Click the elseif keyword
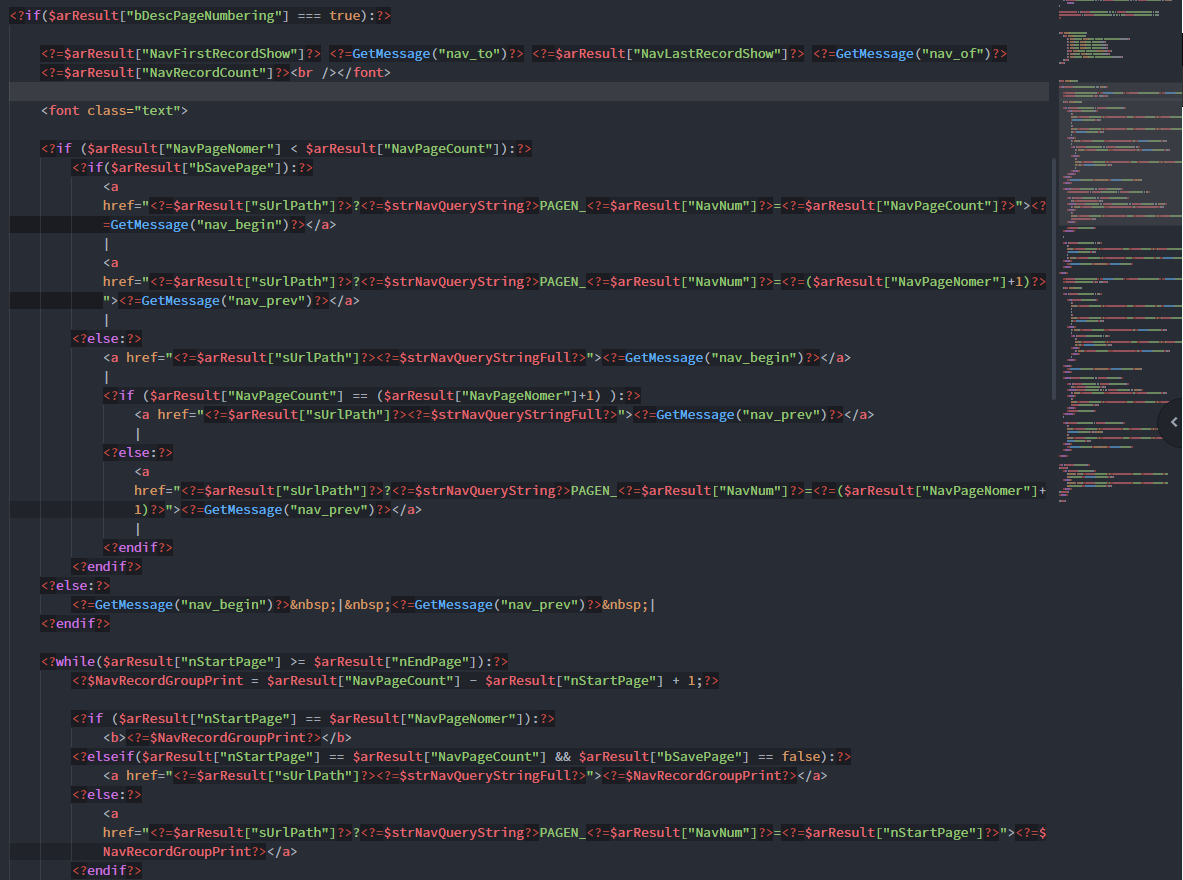1183x880 pixels. 111,756
